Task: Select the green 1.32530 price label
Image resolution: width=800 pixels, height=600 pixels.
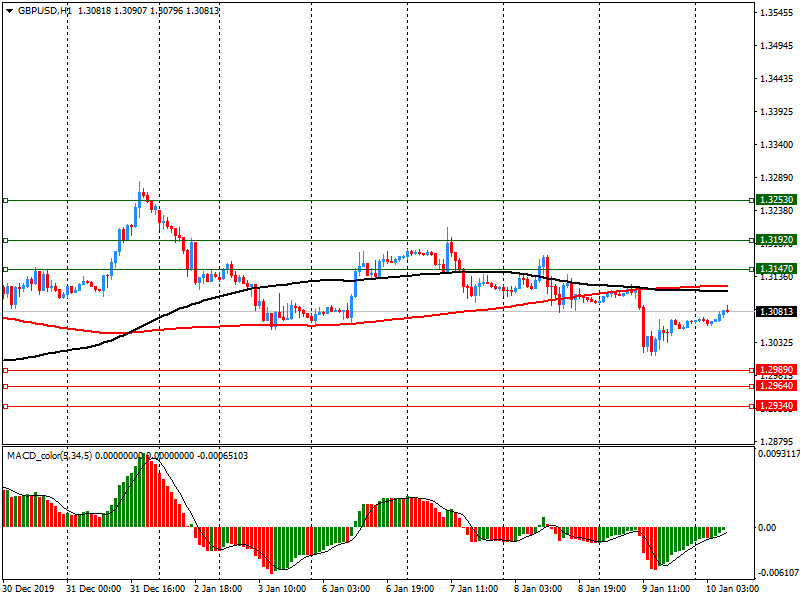Action: coord(776,200)
